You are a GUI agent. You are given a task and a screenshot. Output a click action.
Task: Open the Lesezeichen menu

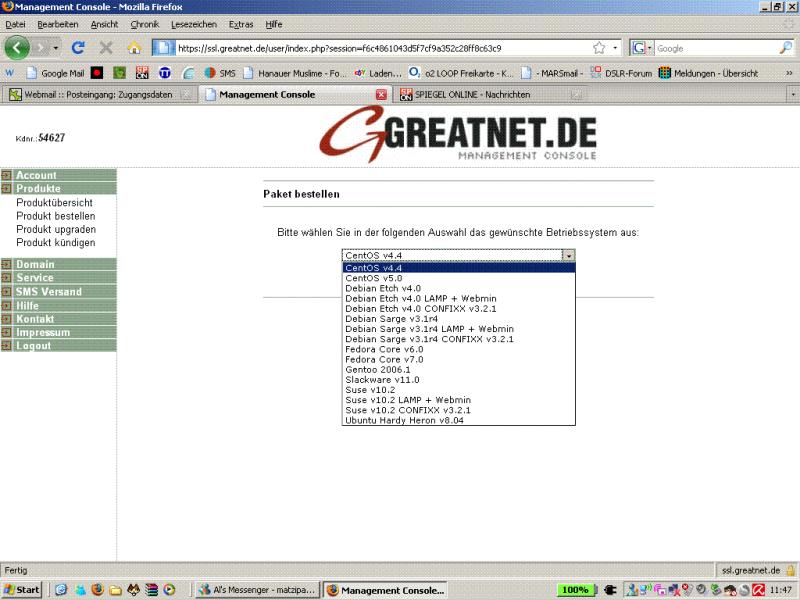[193, 24]
